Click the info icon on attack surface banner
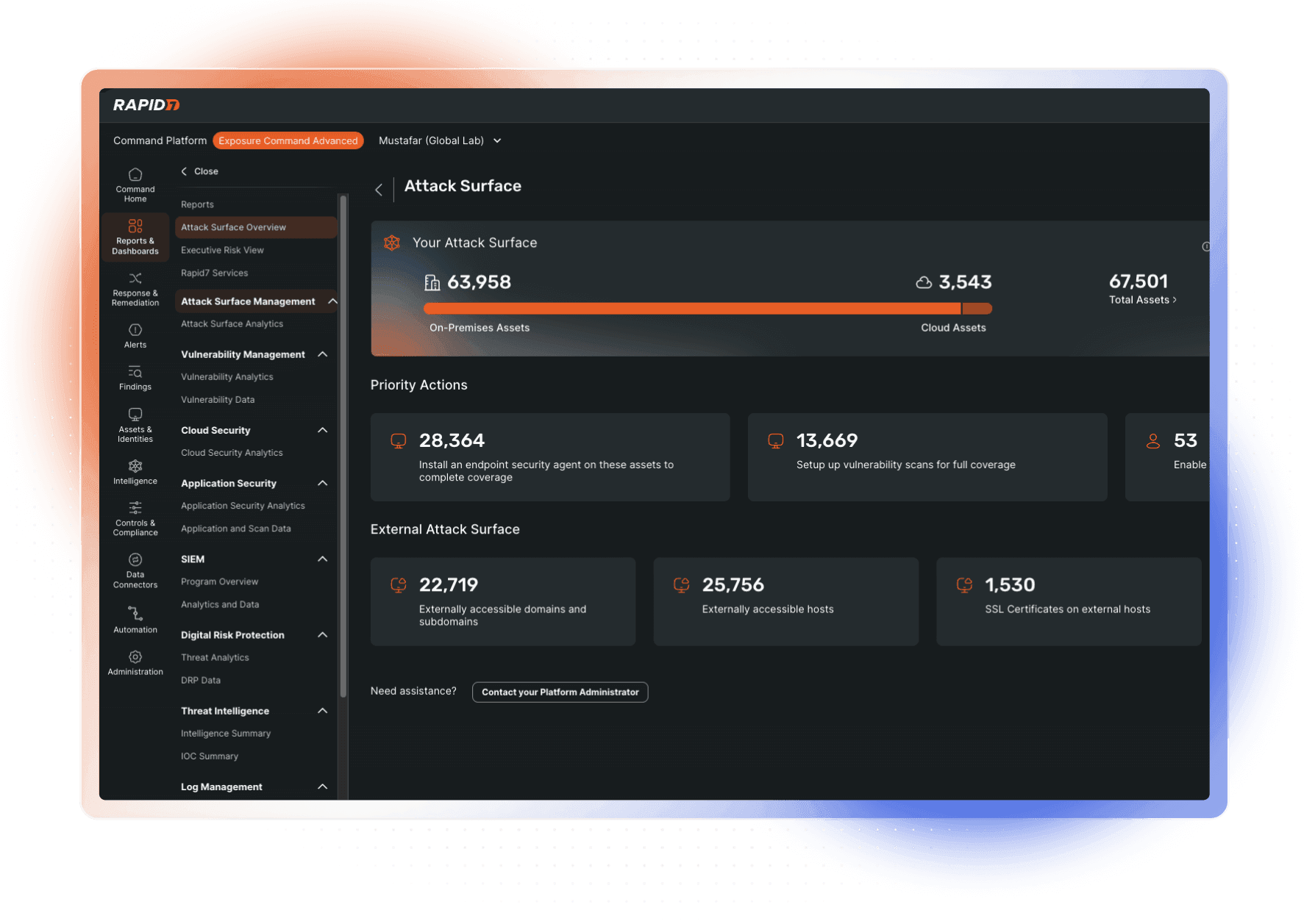Viewport: 1304px width, 924px height. point(1206,247)
